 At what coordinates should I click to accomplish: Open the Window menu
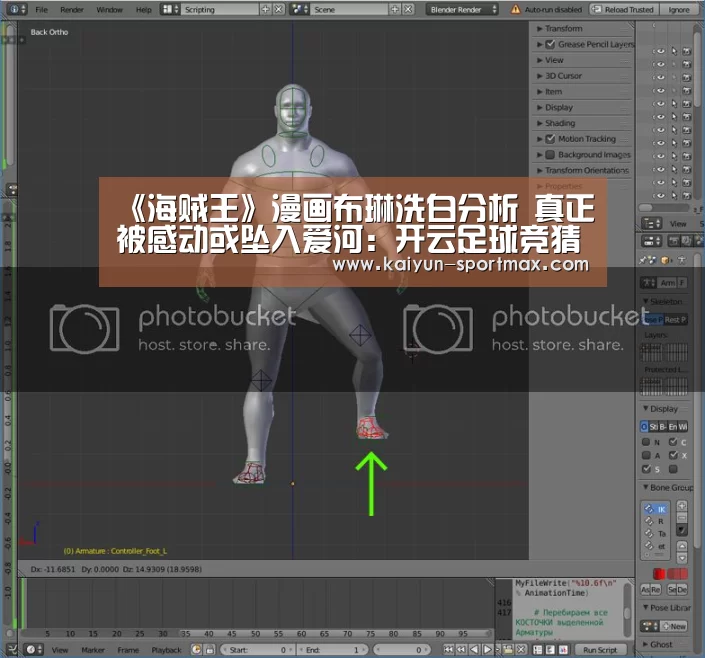(x=109, y=9)
